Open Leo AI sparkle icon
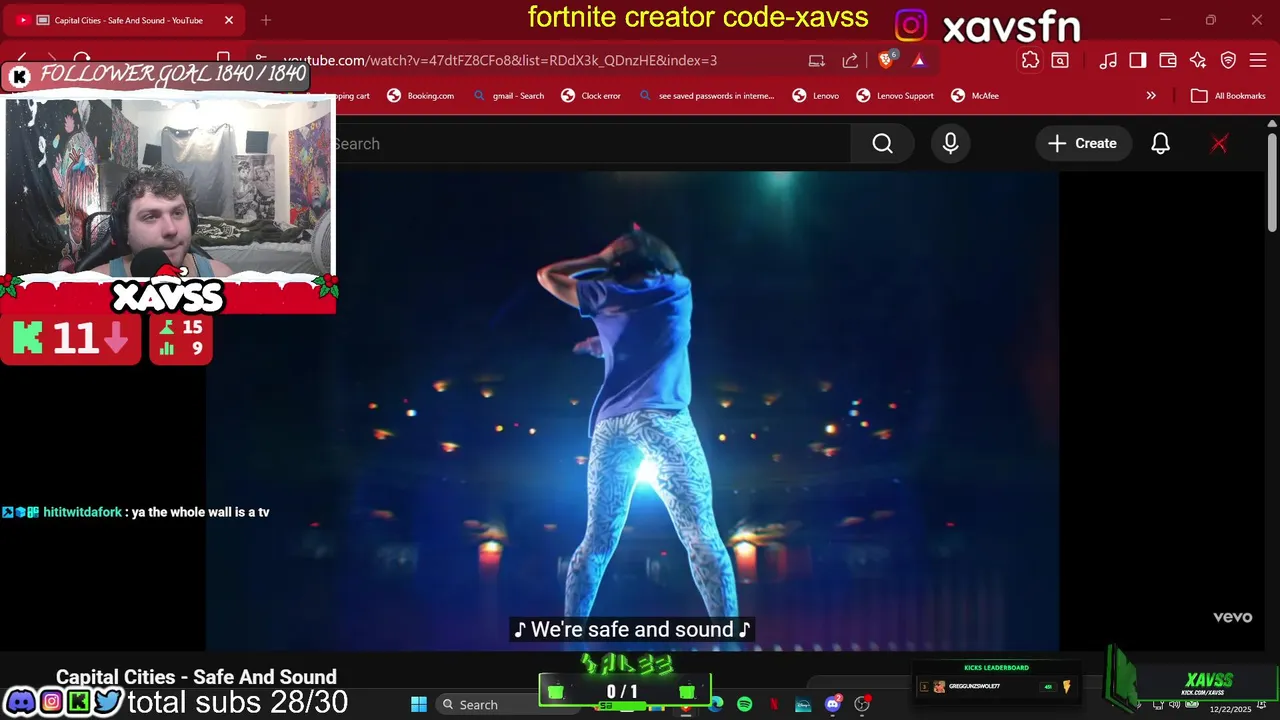The width and height of the screenshot is (1280, 720). tap(1198, 61)
